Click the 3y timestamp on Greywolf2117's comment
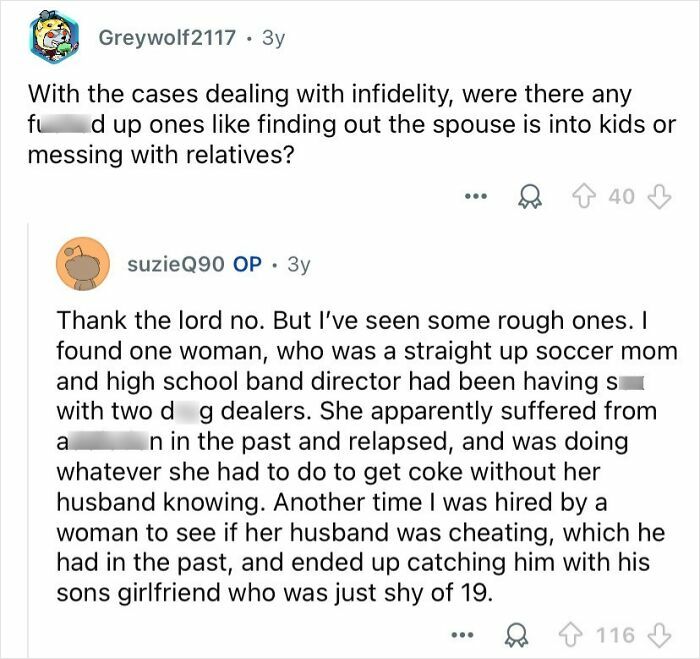Image resolution: width=700 pixels, height=659 pixels. pyautogui.click(x=274, y=38)
